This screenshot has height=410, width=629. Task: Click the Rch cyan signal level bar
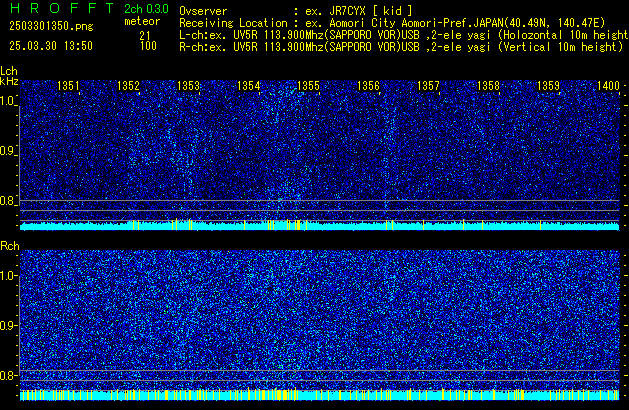pyautogui.click(x=320, y=395)
